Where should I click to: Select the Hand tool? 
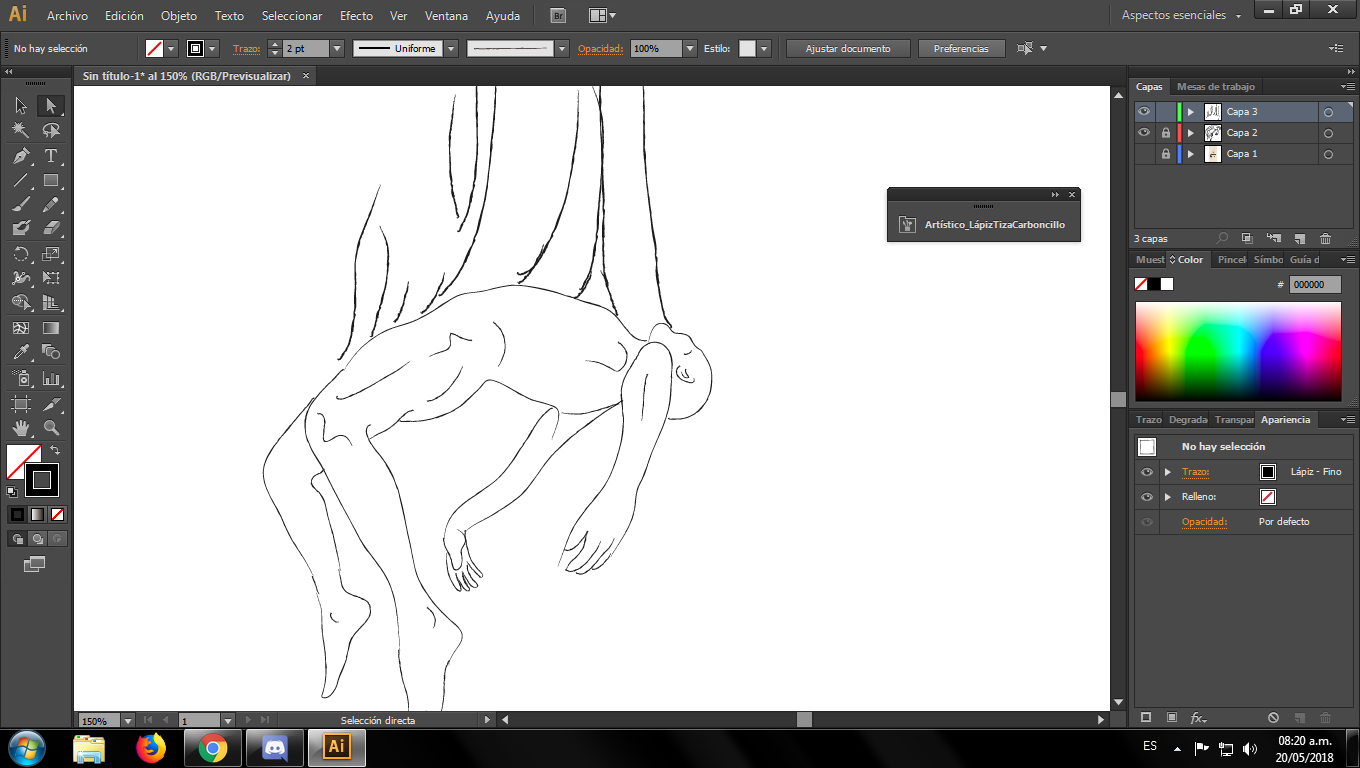[x=21, y=428]
